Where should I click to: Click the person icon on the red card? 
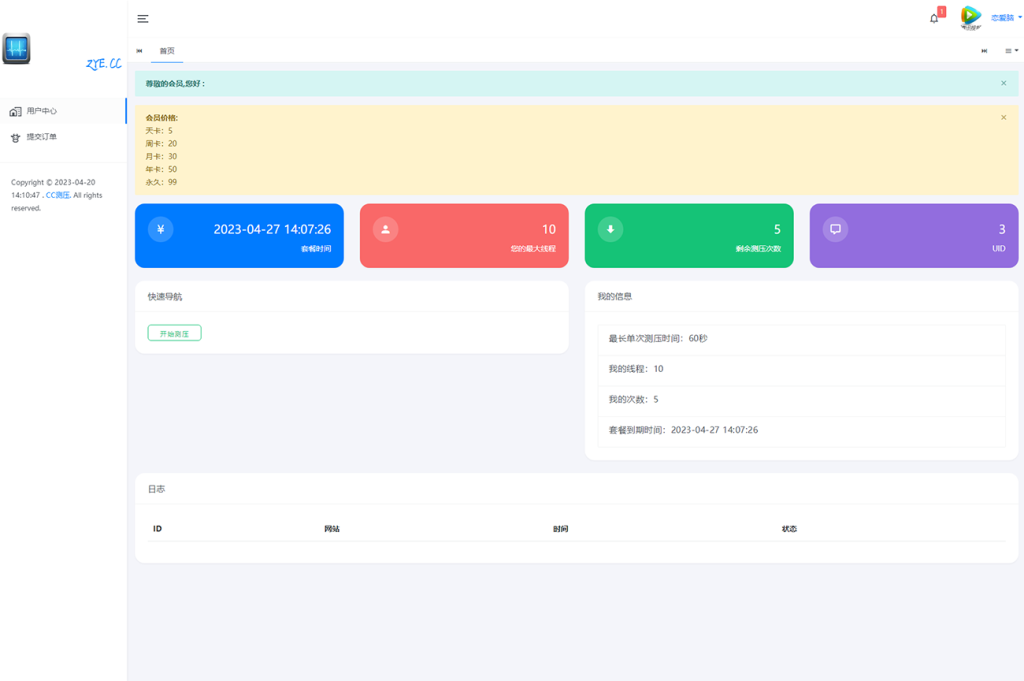(x=386, y=229)
